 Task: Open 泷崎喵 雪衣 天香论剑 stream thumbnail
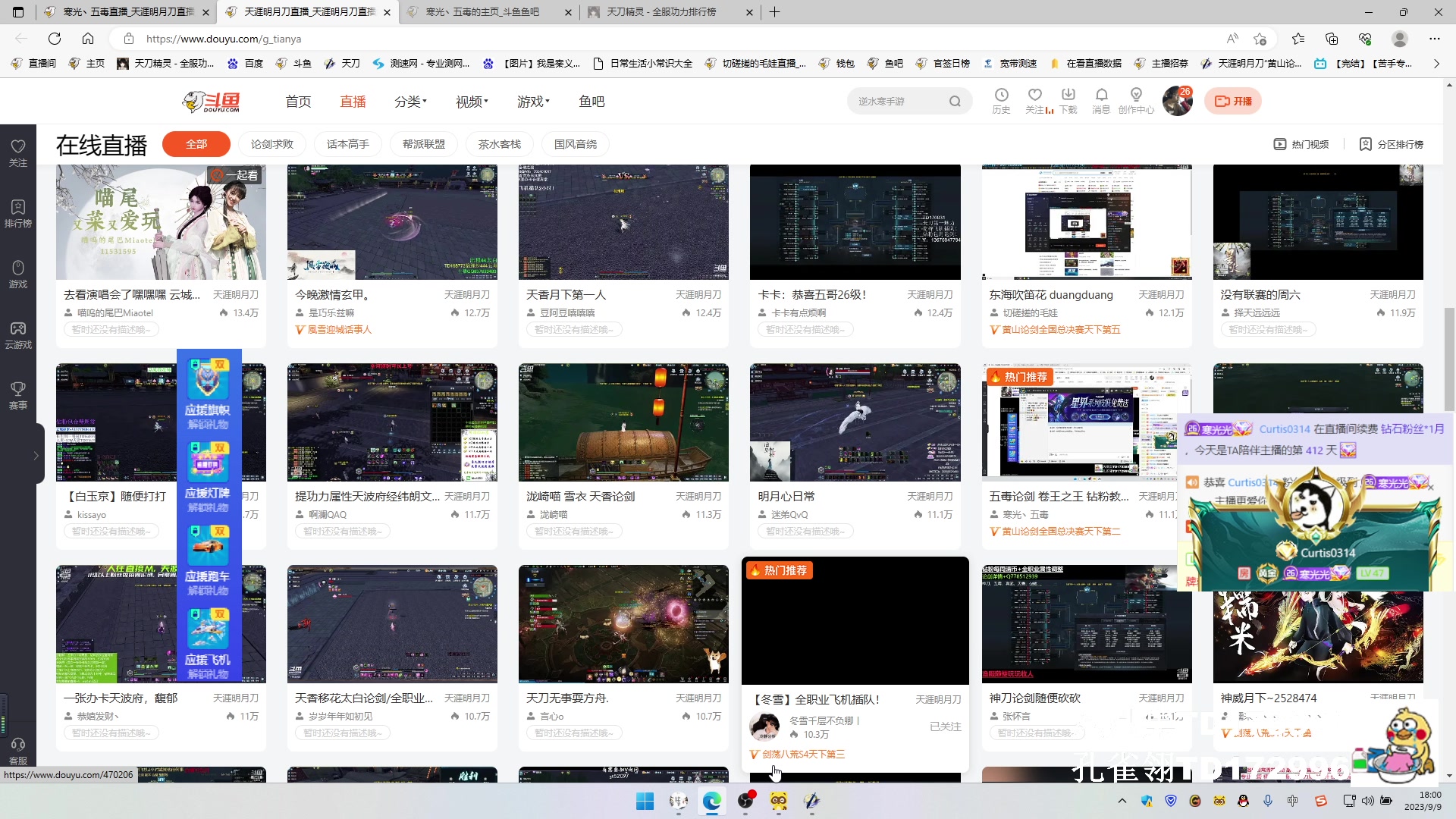[x=623, y=422]
